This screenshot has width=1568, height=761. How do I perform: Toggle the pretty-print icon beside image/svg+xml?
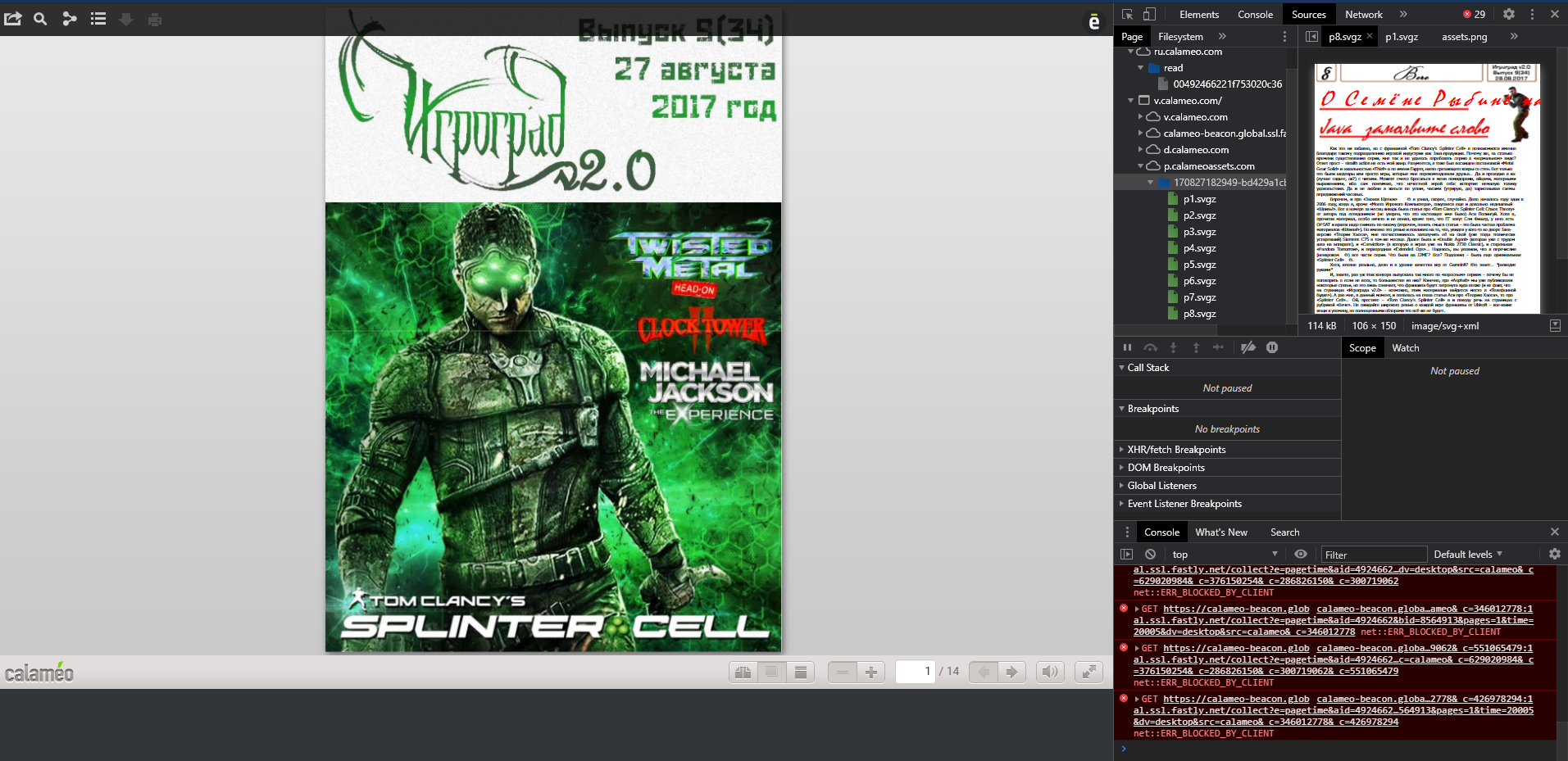1555,326
